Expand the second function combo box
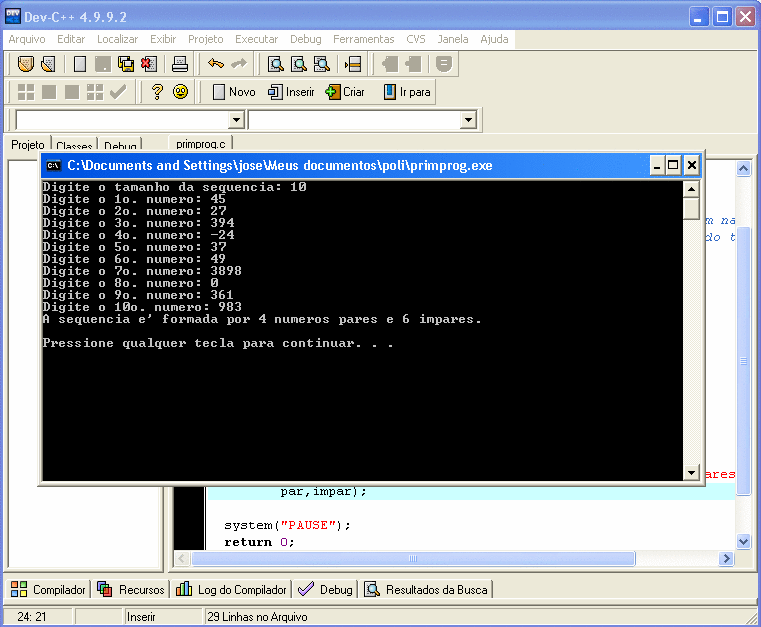 click(468, 120)
